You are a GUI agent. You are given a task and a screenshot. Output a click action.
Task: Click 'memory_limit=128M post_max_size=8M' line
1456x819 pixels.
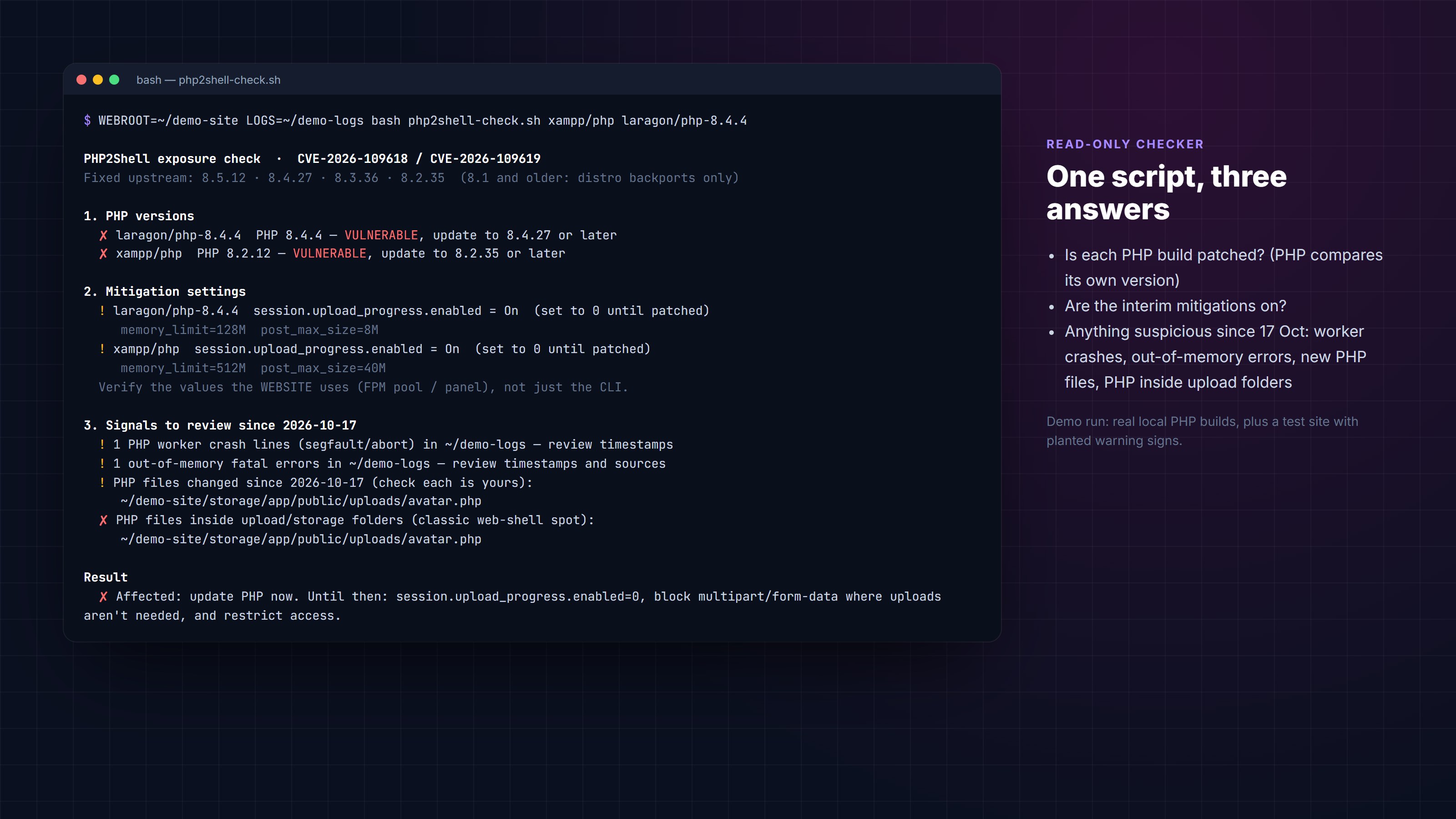(249, 330)
